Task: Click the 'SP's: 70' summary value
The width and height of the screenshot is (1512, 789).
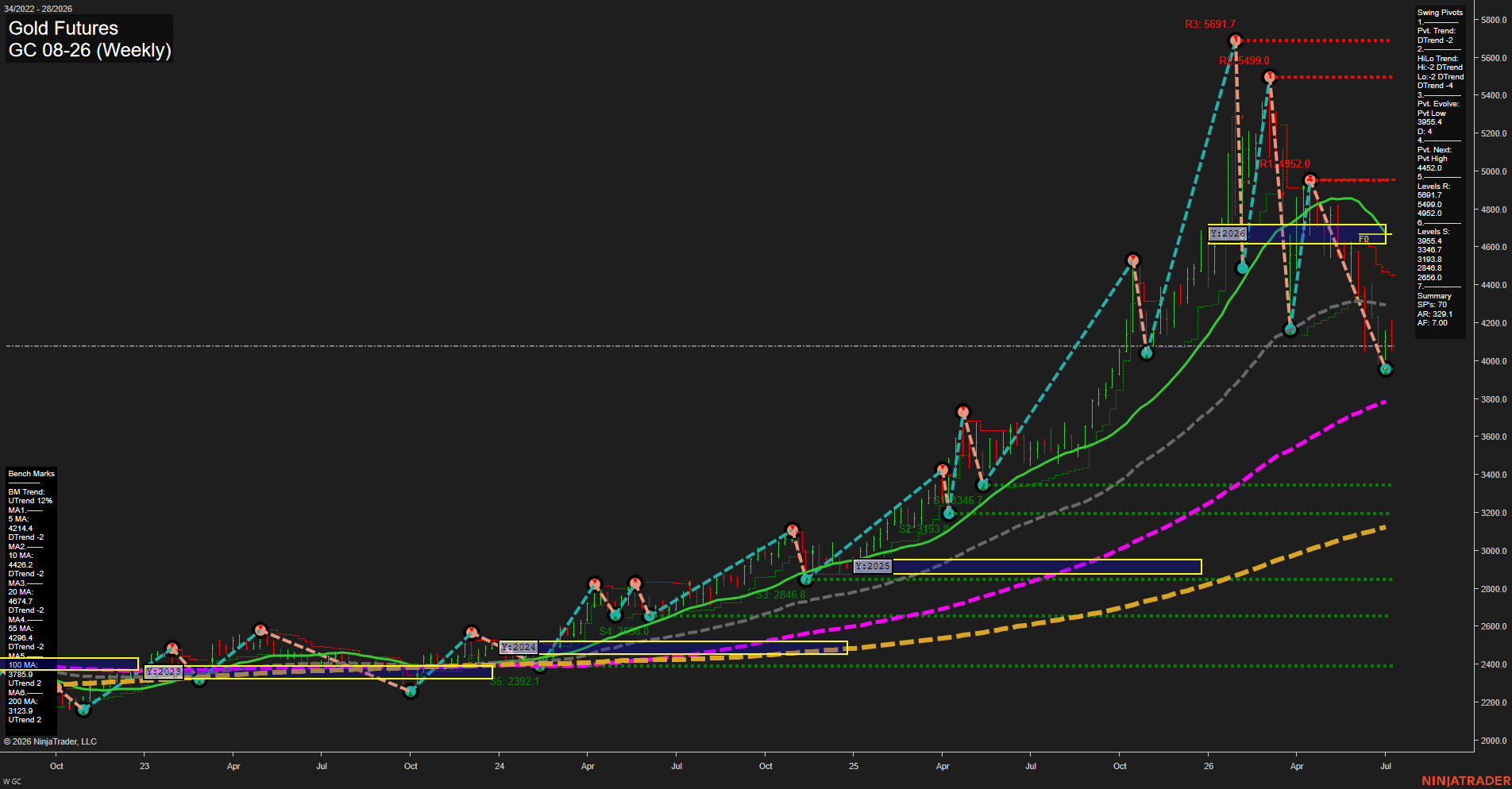Action: (x=1432, y=305)
